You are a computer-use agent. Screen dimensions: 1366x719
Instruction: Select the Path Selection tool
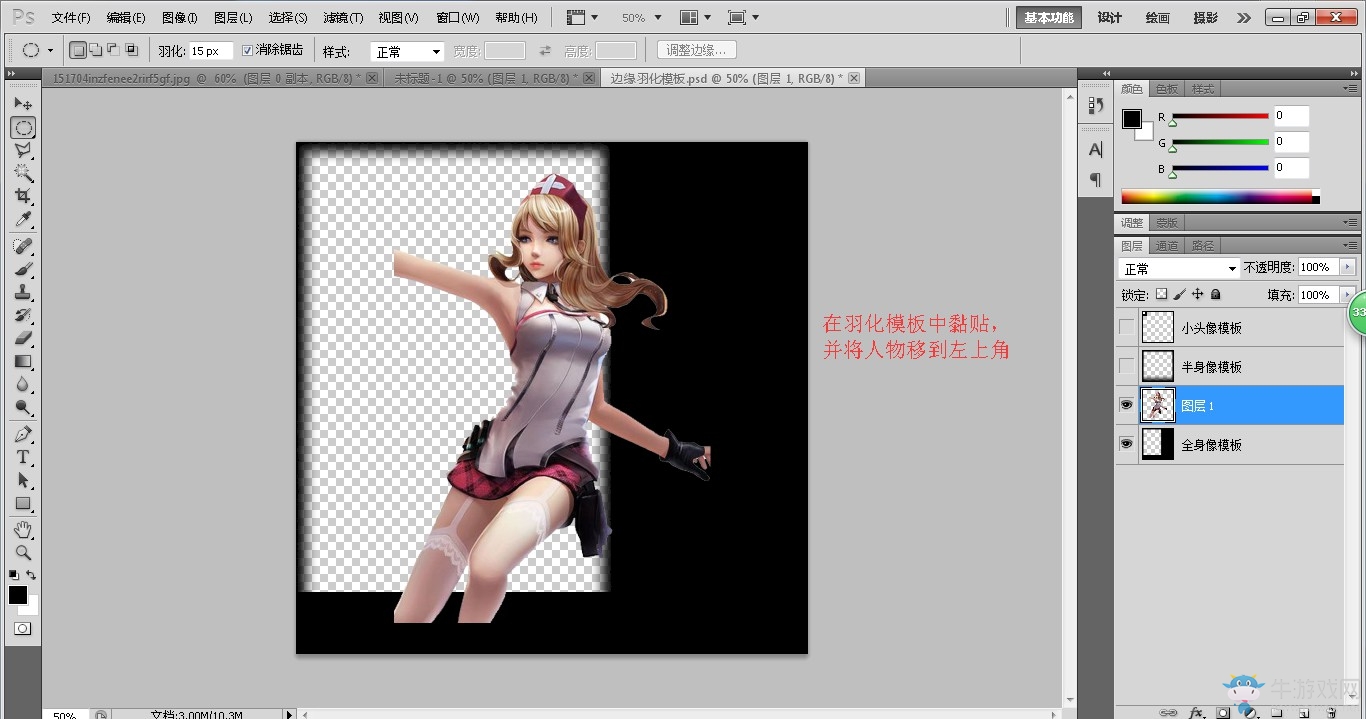pos(23,480)
